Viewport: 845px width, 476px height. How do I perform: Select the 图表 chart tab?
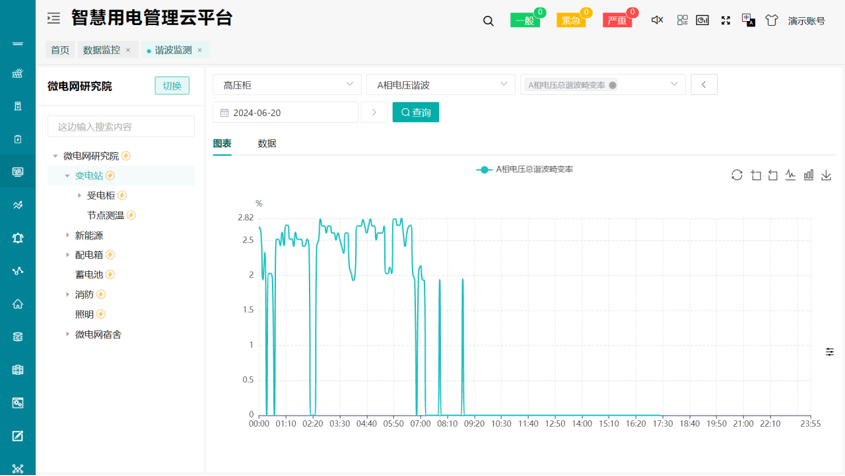222,143
